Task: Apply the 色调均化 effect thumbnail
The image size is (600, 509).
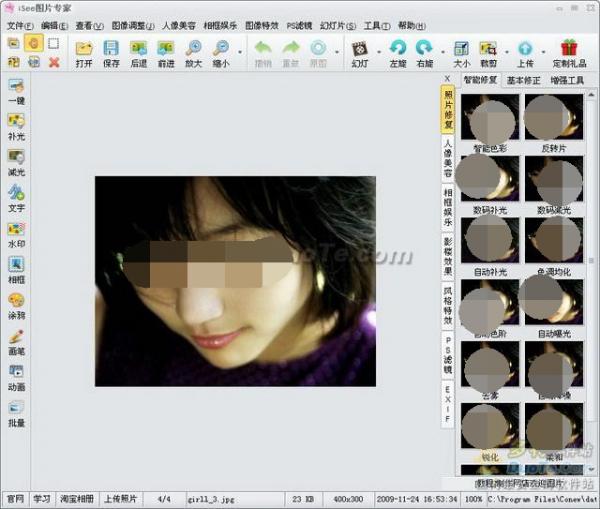Action: click(554, 240)
